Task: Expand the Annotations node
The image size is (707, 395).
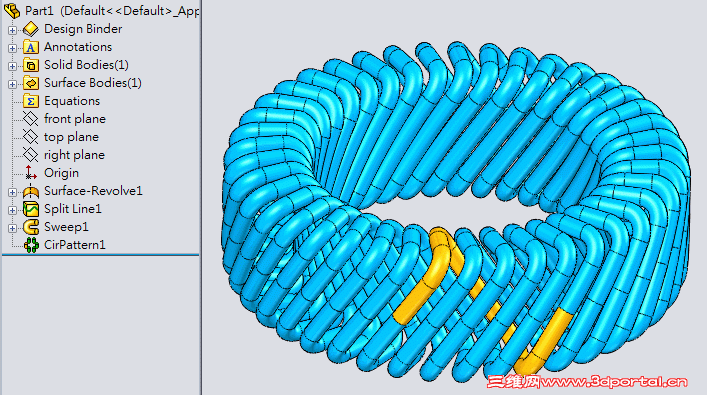Action: click(x=12, y=48)
